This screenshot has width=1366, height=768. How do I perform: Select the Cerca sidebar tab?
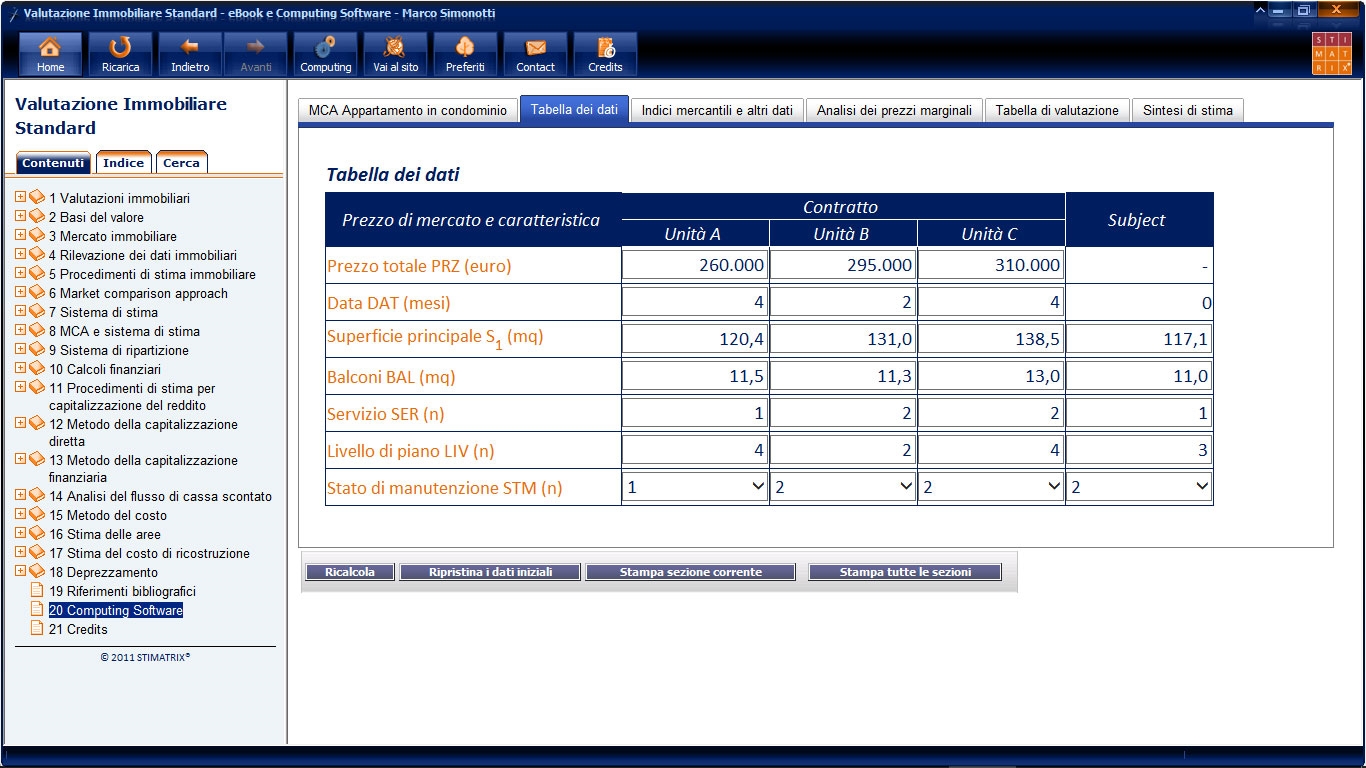coord(182,163)
